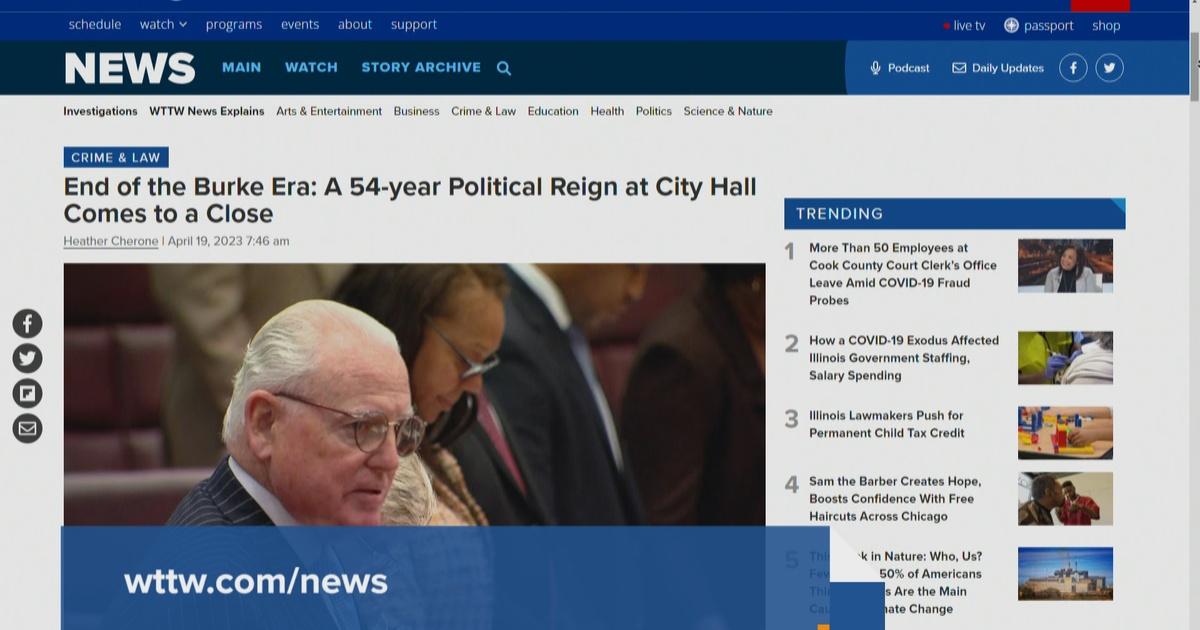Open the programs menu item
Screen dimensions: 1200x630
[234, 24]
